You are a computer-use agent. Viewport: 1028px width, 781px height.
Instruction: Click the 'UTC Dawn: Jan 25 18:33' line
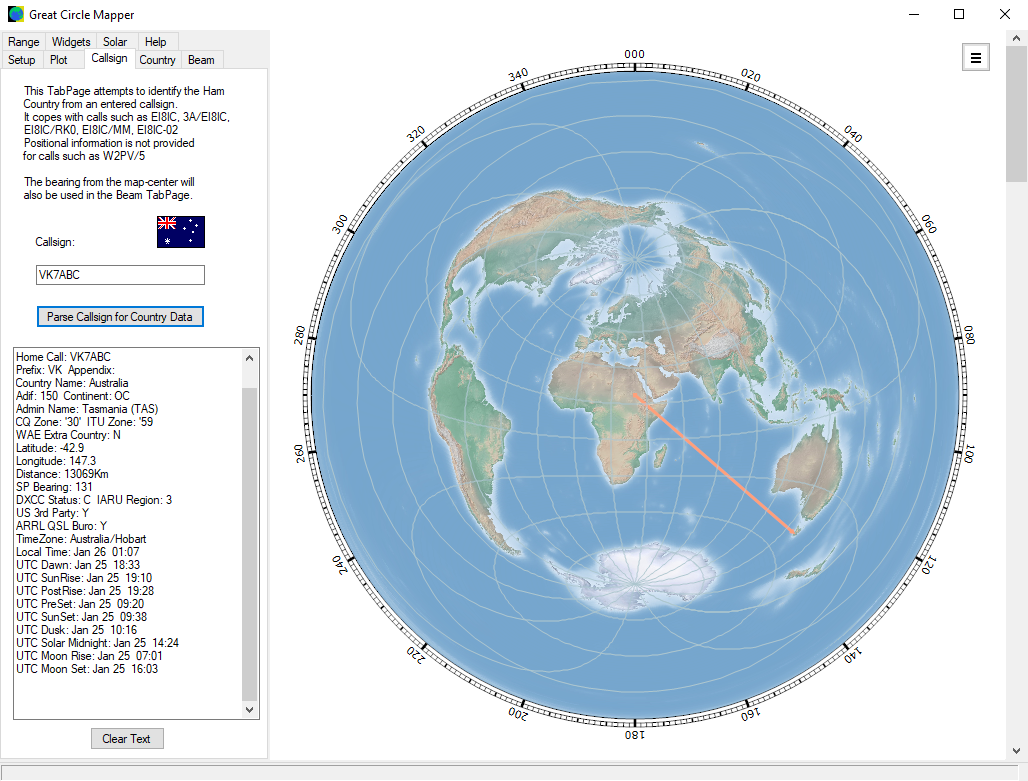[x=78, y=565]
